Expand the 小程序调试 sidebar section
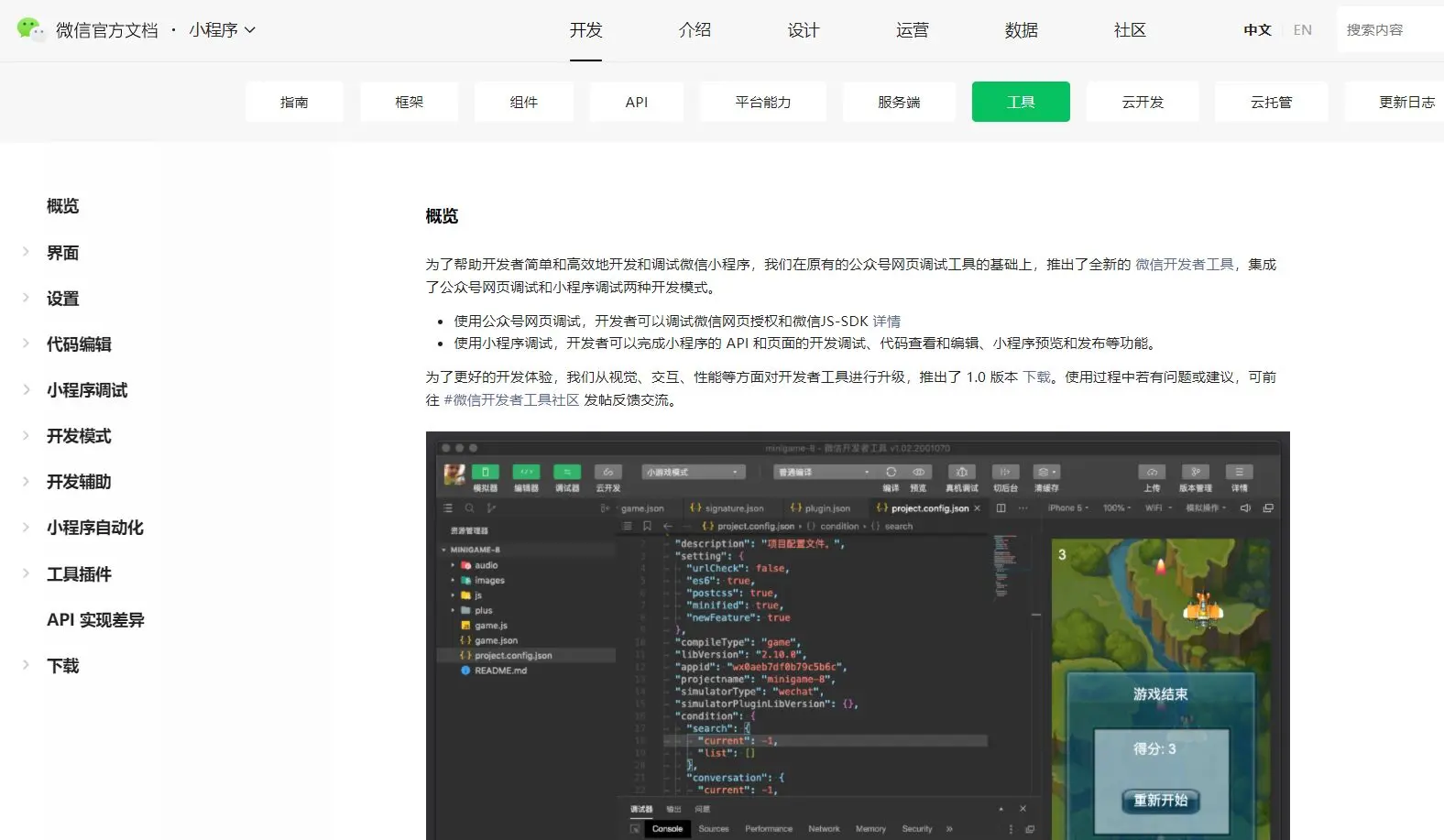 27,390
